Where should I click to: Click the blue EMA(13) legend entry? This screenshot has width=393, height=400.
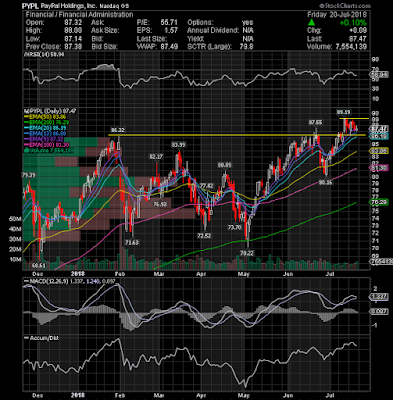coord(45,134)
